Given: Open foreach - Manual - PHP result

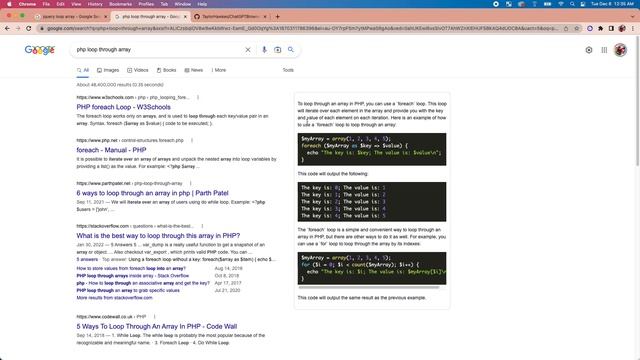Looking at the screenshot, I should pos(111,150).
